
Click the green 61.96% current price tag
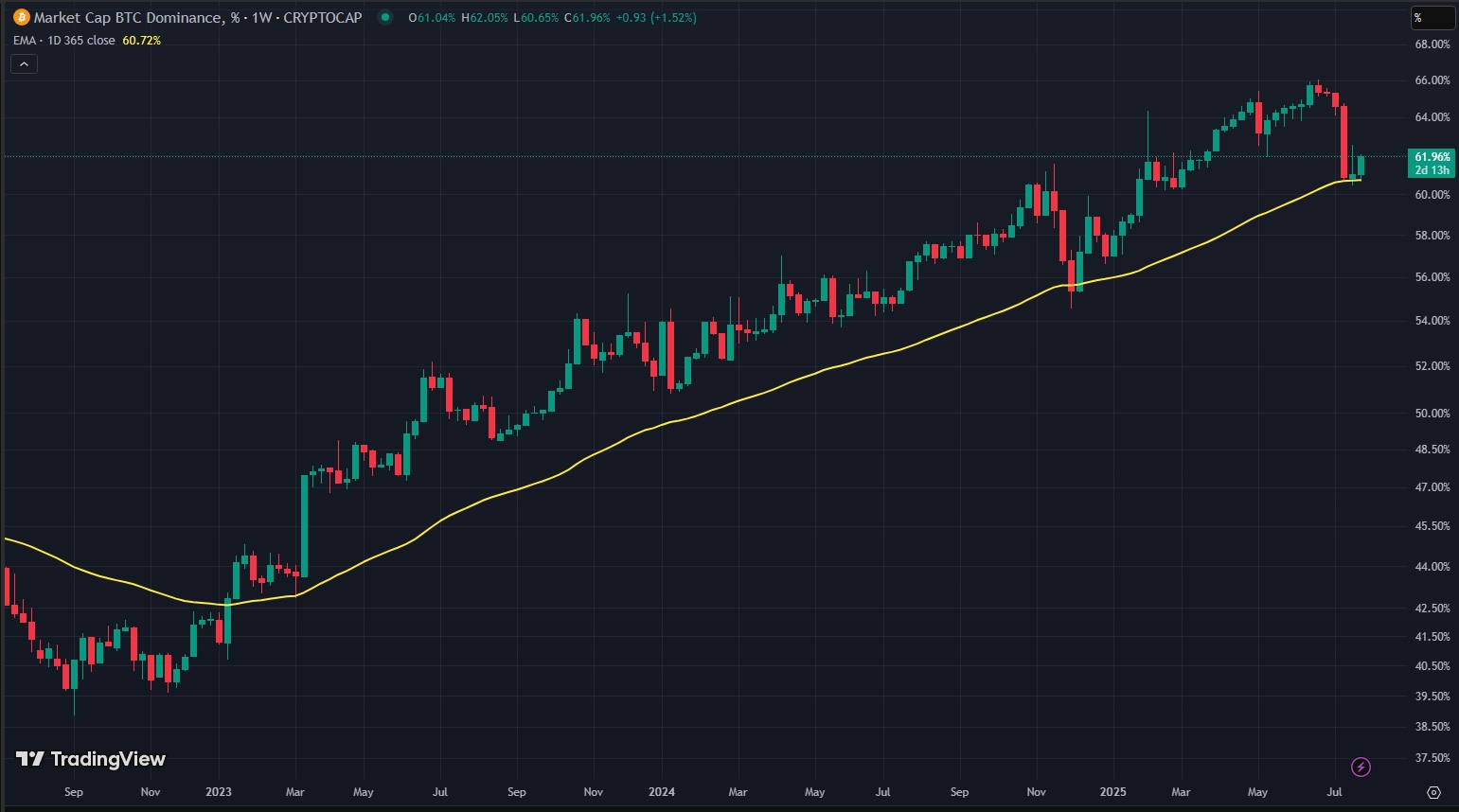1432,163
